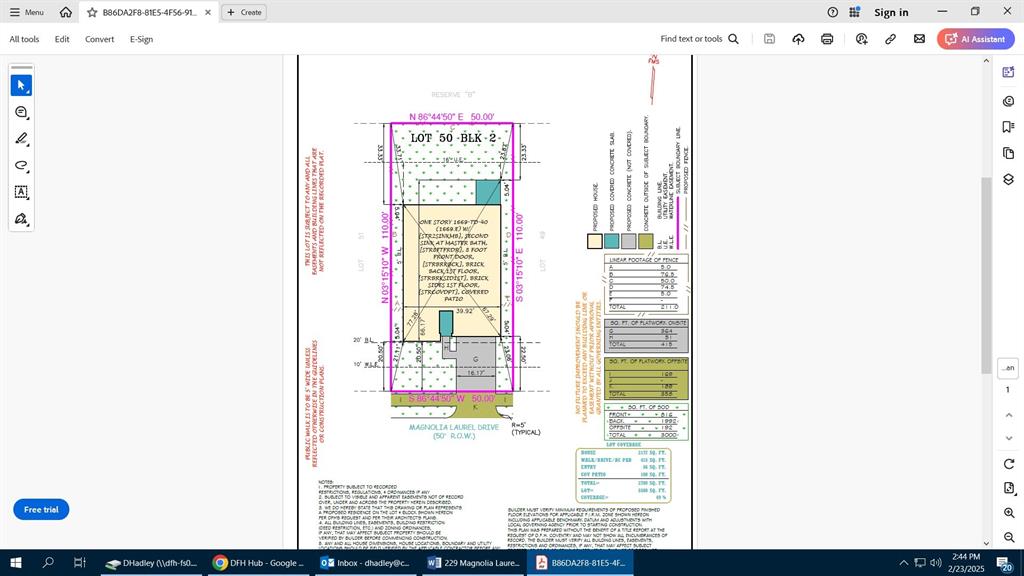Switch to DHadley network folder window

(x=152, y=562)
